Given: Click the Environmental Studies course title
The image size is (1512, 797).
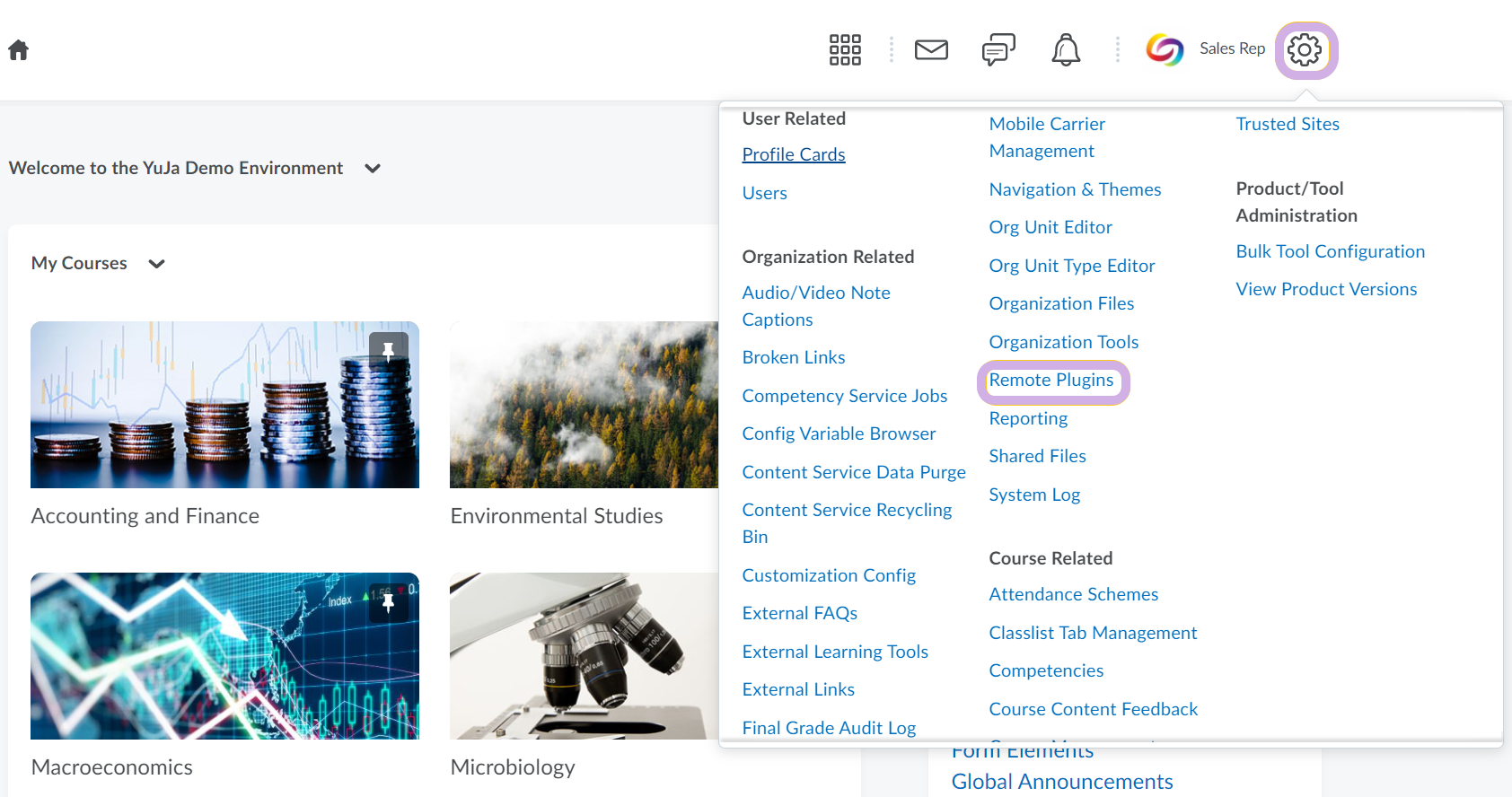Looking at the screenshot, I should pyautogui.click(x=557, y=516).
